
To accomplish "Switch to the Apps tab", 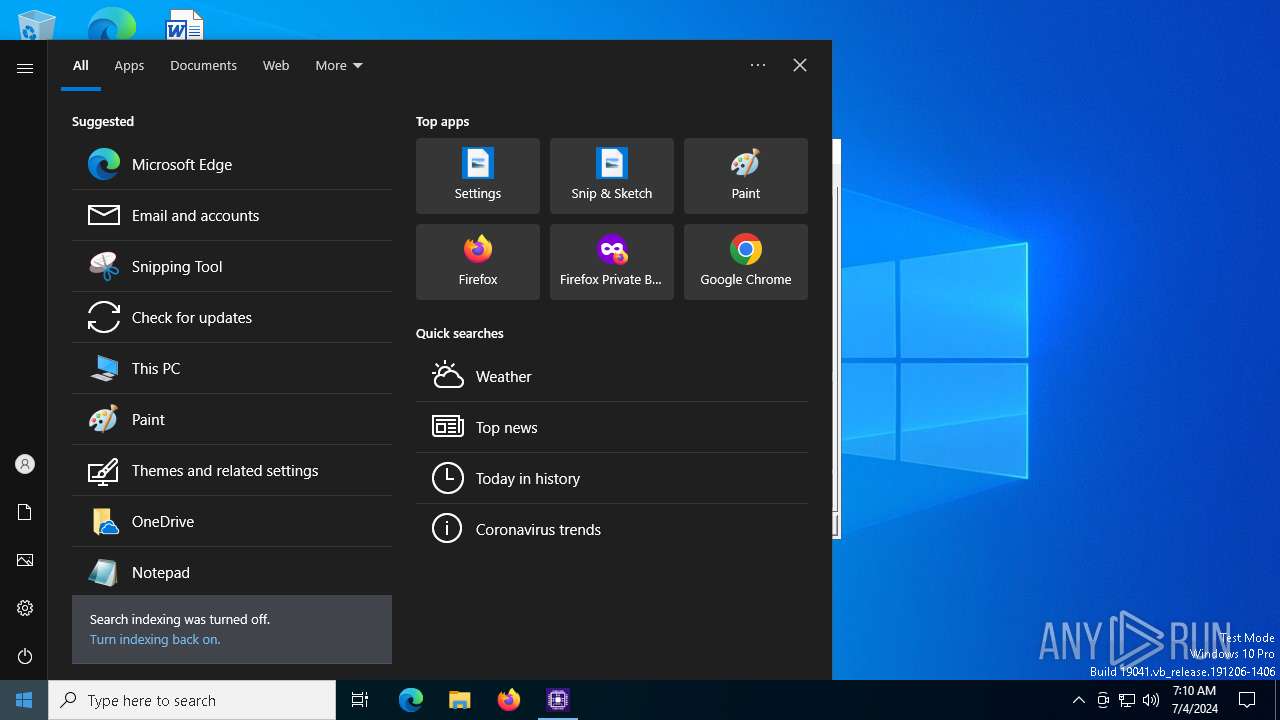I will pyautogui.click(x=129, y=65).
